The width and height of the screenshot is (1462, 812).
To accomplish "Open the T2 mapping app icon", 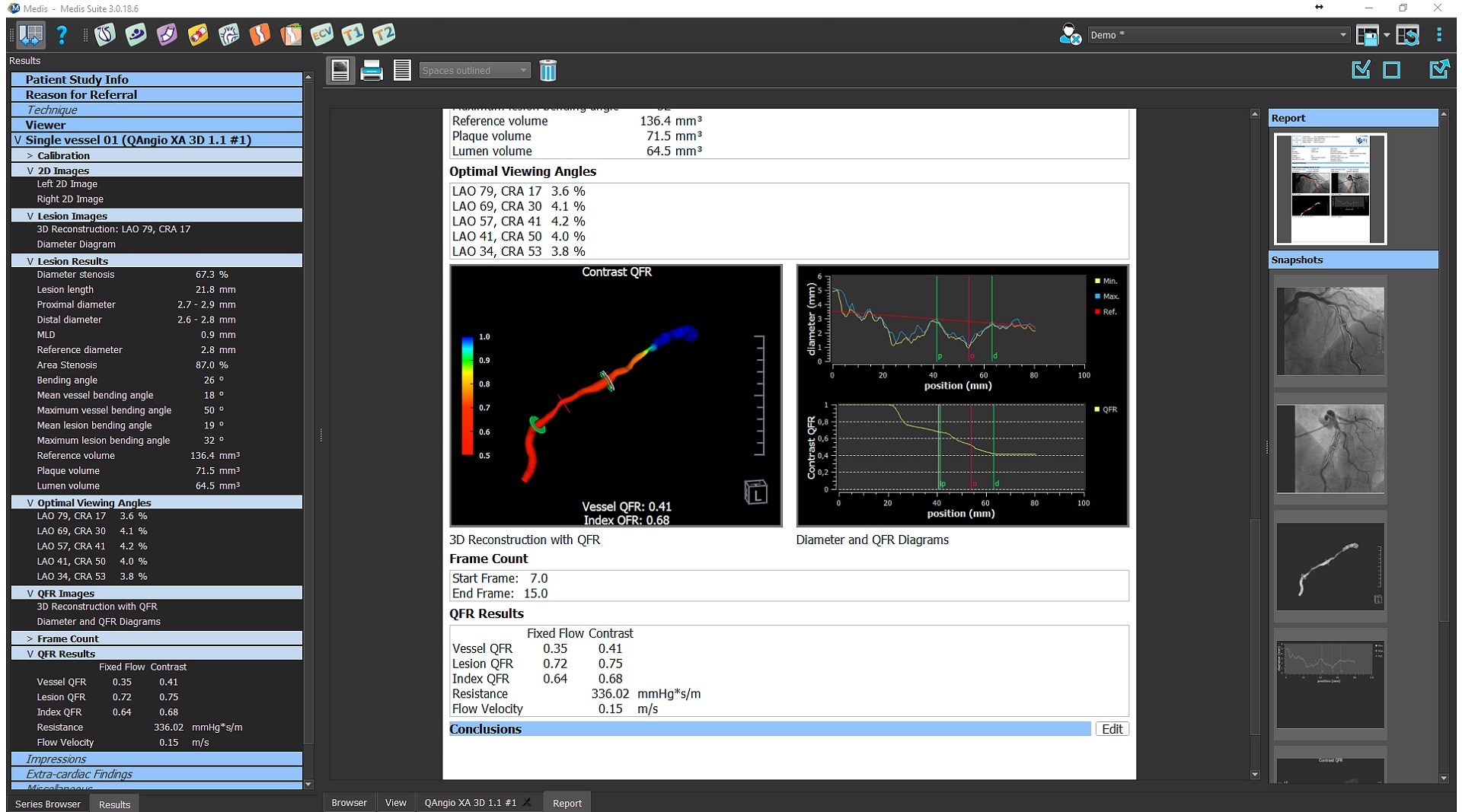I will coord(384,34).
